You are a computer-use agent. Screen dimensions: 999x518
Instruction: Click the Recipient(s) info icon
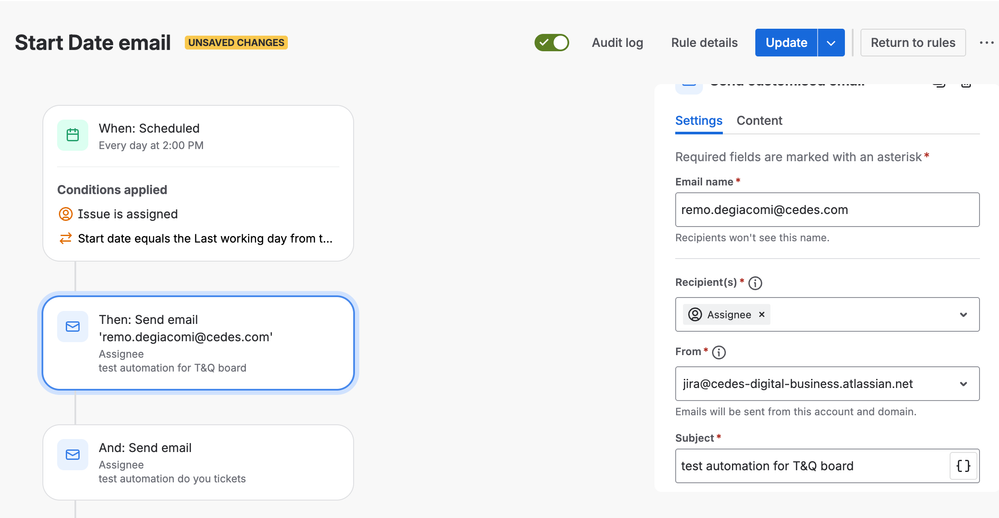coord(755,283)
